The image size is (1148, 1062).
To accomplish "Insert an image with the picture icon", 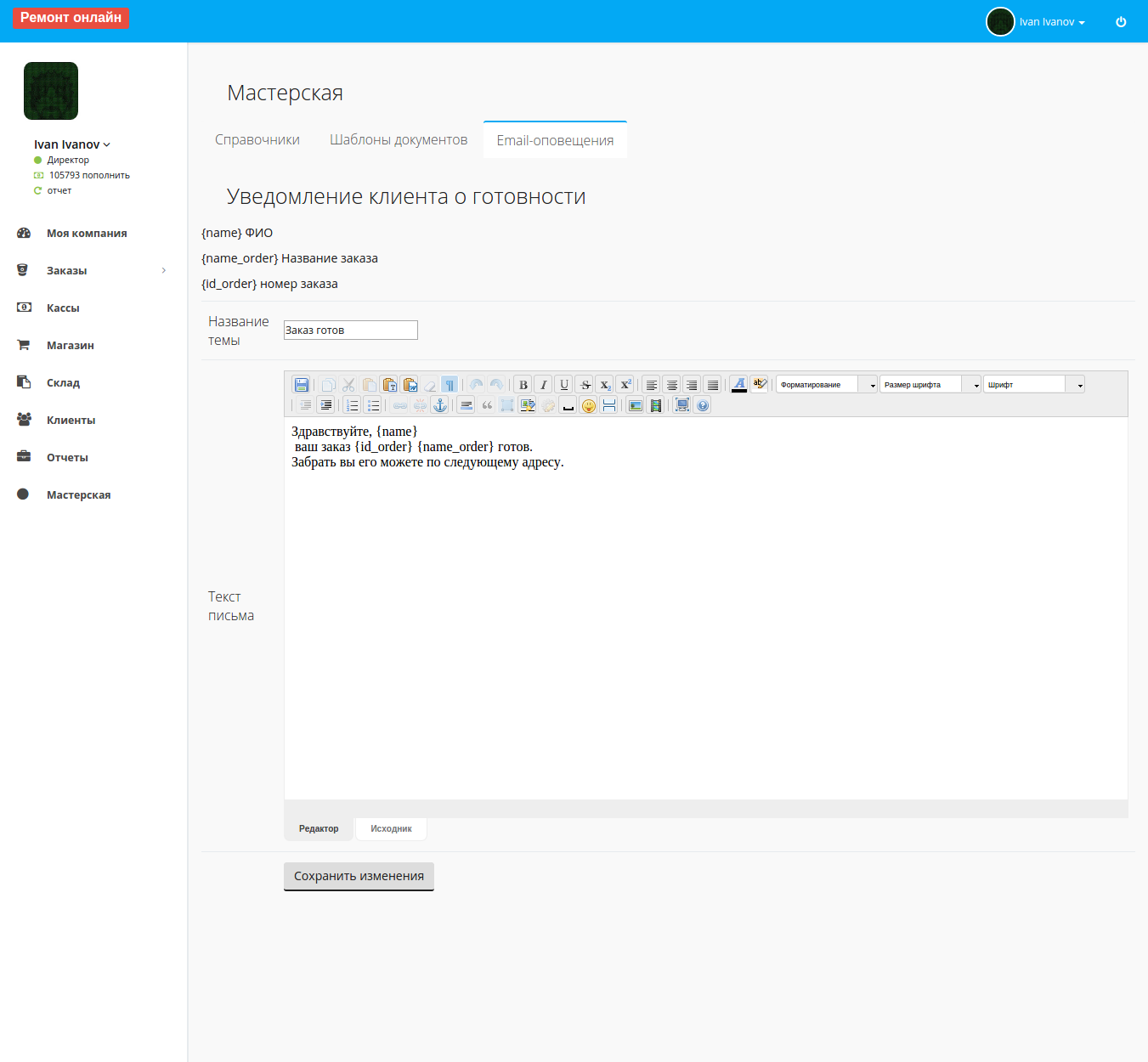I will [636, 405].
